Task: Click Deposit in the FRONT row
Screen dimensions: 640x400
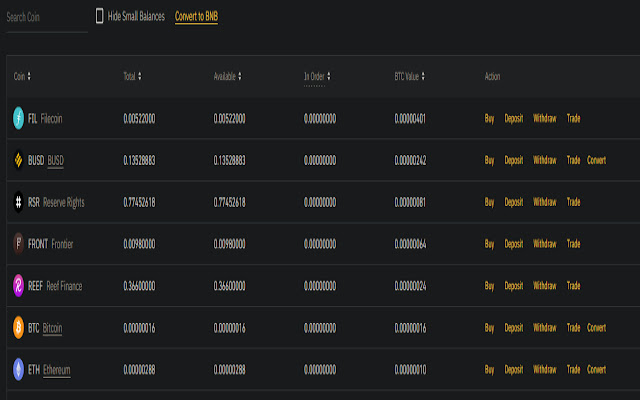Action: point(513,244)
